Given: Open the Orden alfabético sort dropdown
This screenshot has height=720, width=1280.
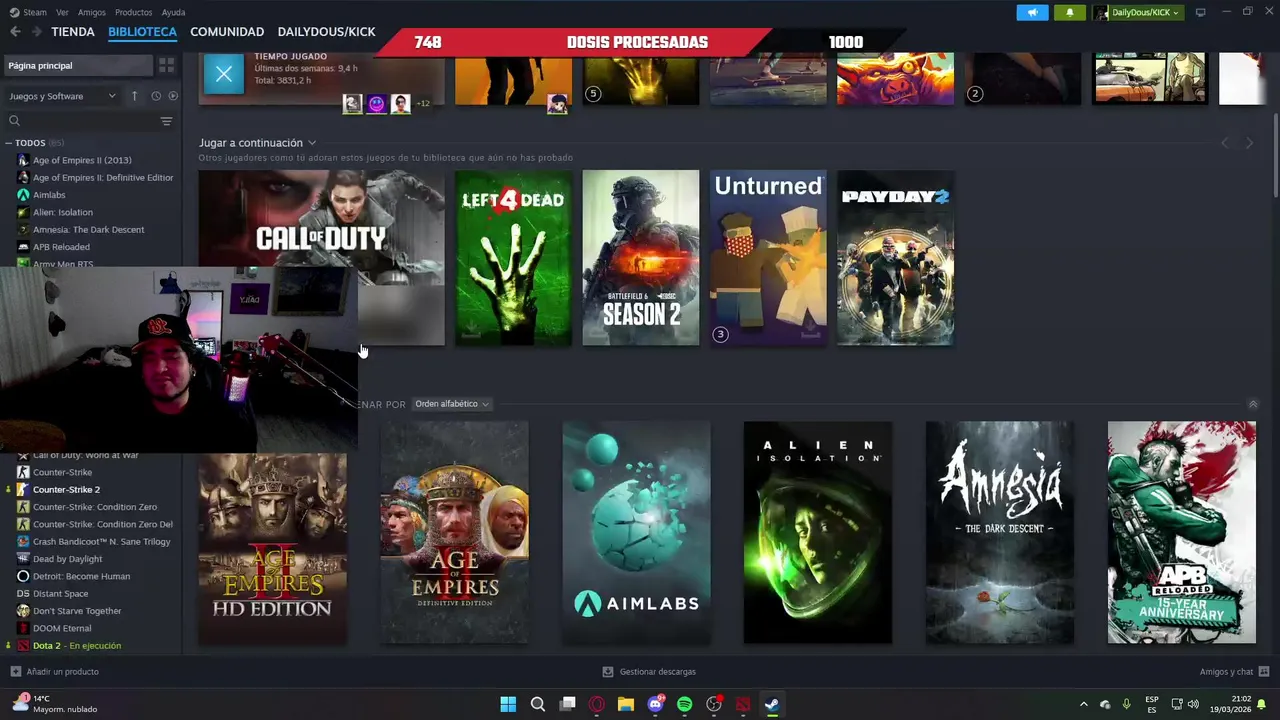Looking at the screenshot, I should 452,404.
